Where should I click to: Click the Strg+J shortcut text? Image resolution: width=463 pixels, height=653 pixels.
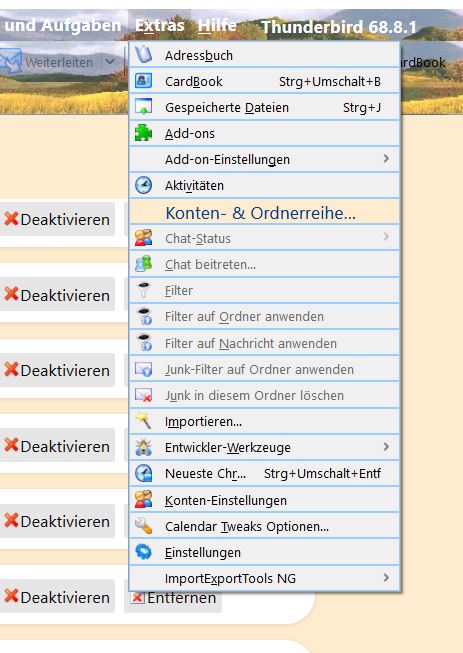(361, 107)
